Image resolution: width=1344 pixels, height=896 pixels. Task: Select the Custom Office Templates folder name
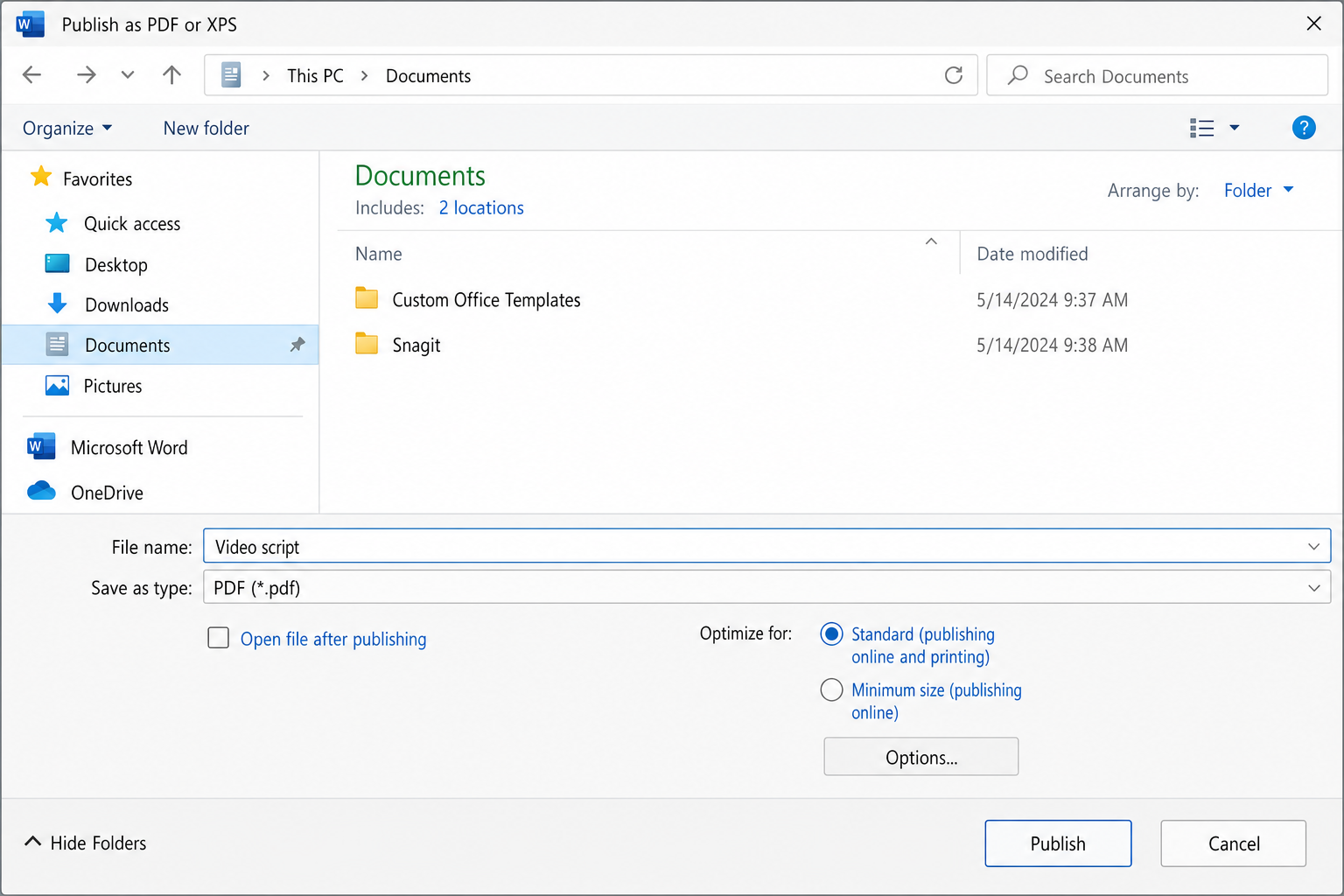[x=486, y=300]
